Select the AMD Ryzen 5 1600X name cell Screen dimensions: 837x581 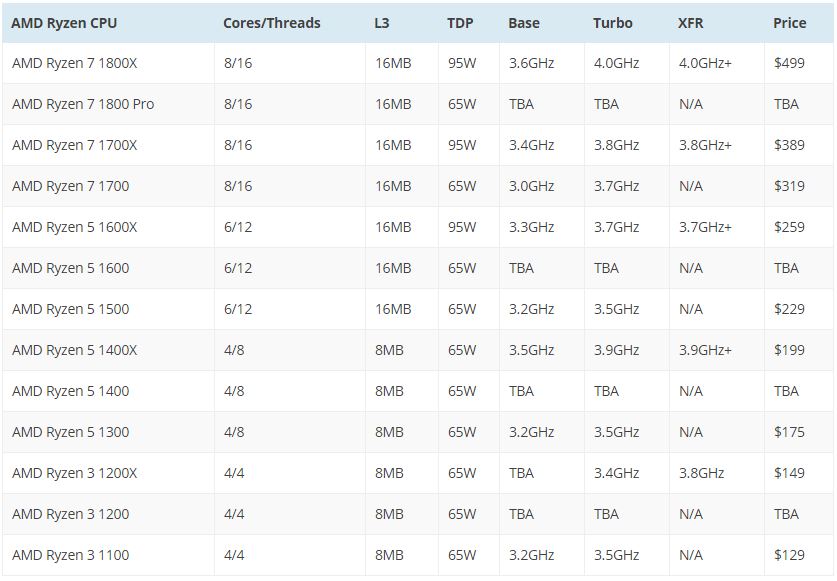click(x=74, y=227)
